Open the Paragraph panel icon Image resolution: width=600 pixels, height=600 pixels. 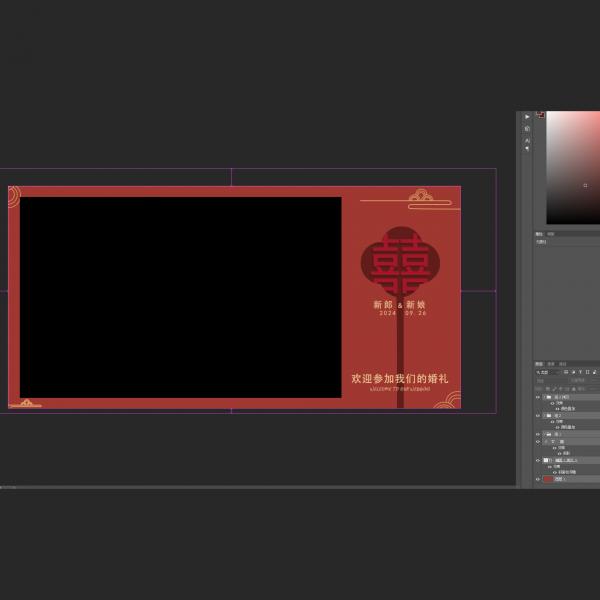click(527, 149)
